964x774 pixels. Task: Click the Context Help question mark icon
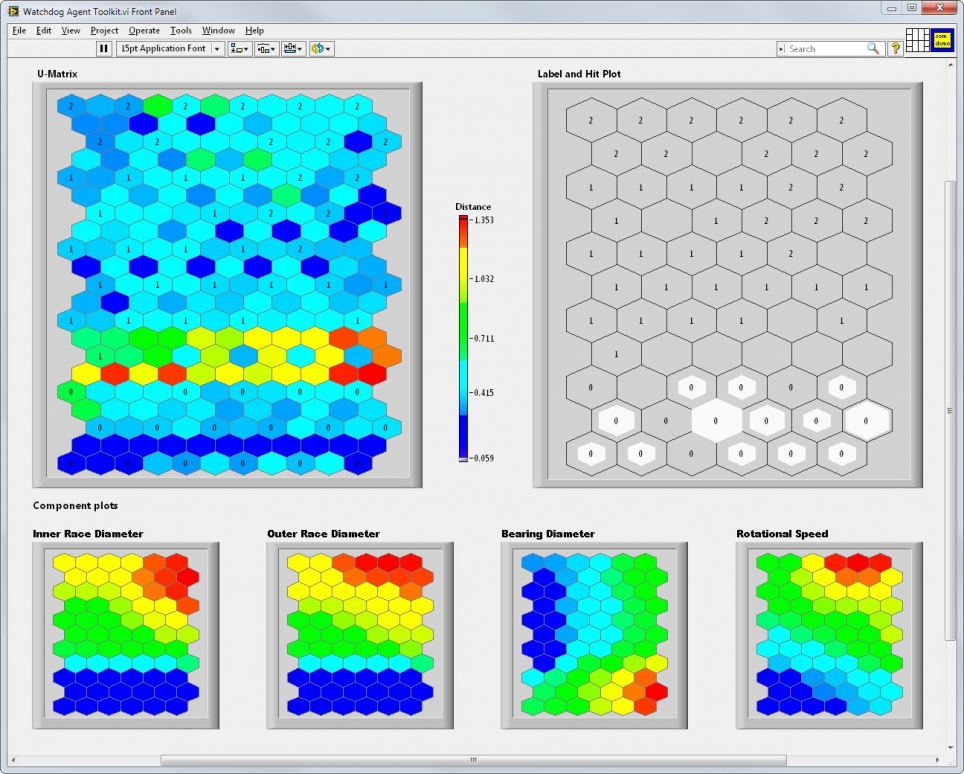[893, 48]
